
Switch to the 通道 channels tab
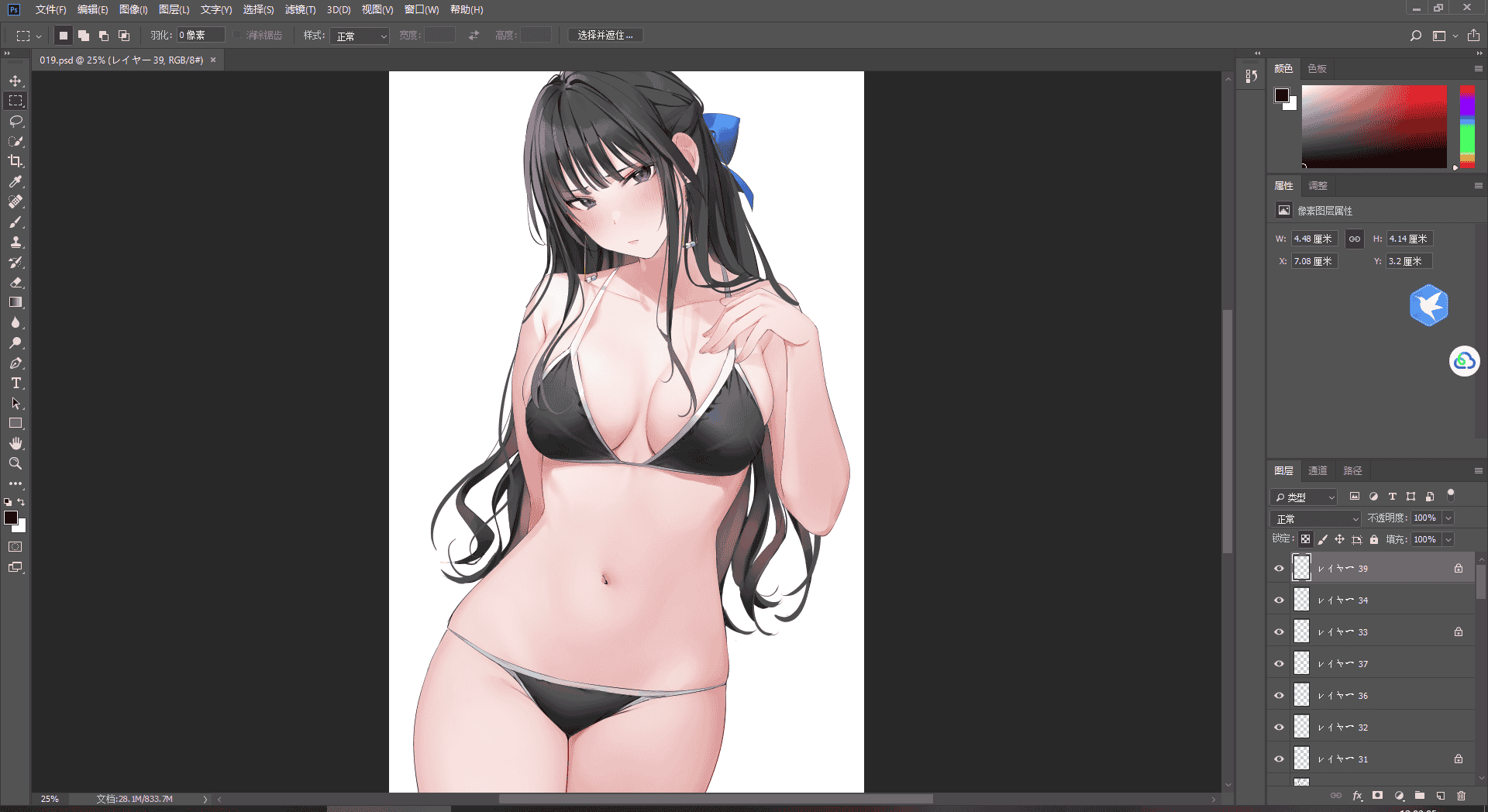[1317, 470]
